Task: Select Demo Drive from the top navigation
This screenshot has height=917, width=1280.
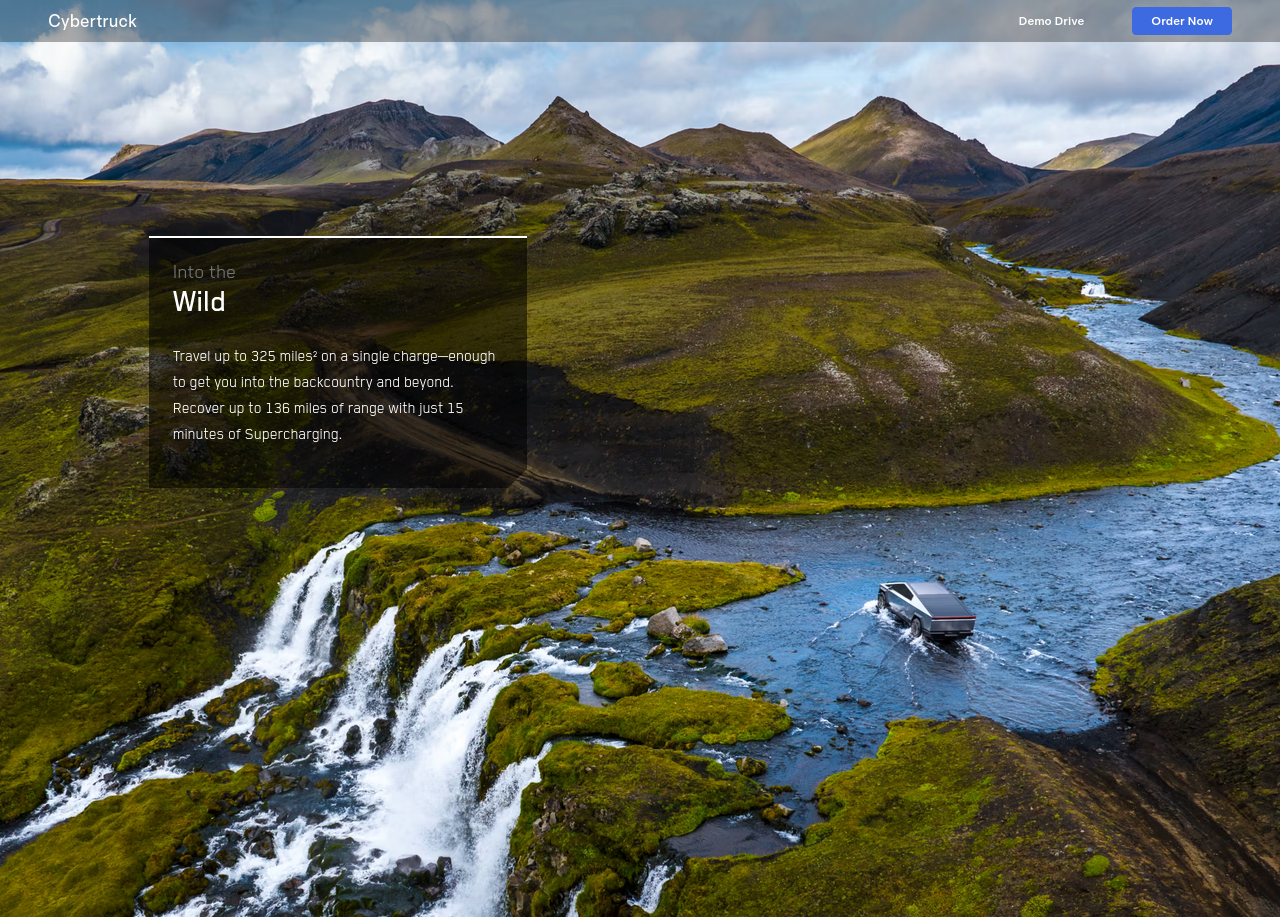Action: pyautogui.click(x=1050, y=19)
